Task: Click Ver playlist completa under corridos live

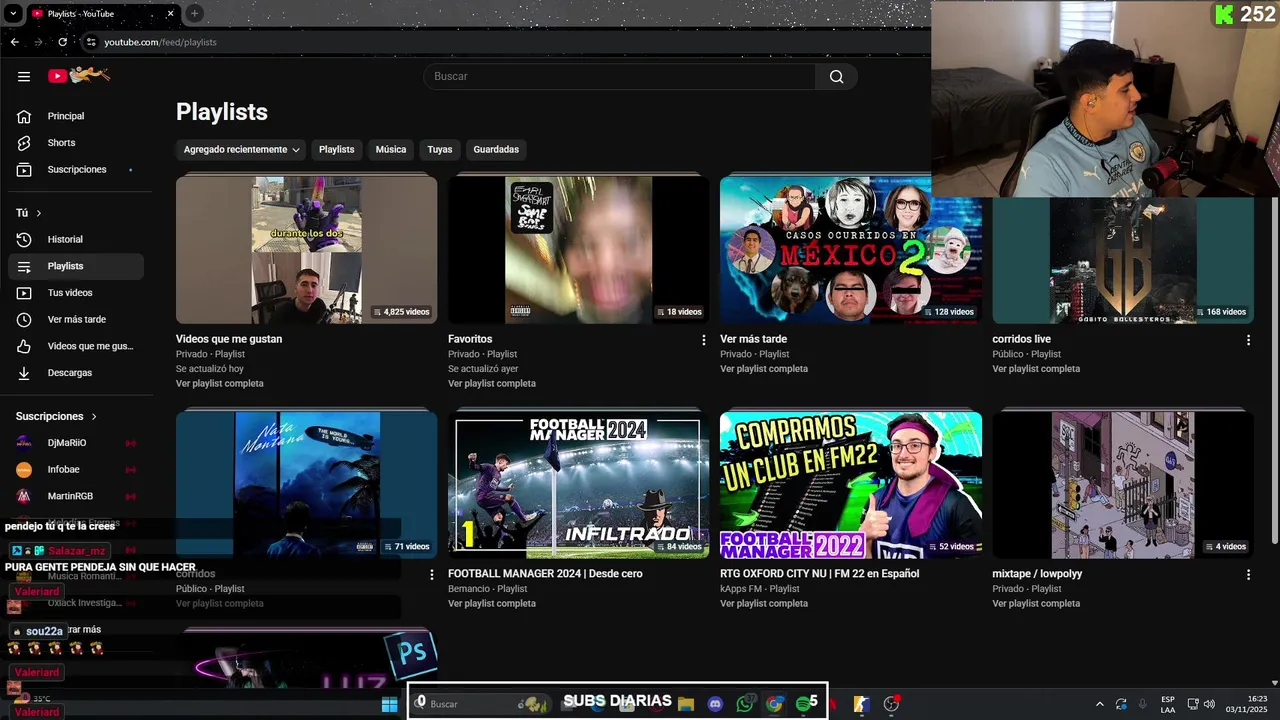Action: [1036, 369]
